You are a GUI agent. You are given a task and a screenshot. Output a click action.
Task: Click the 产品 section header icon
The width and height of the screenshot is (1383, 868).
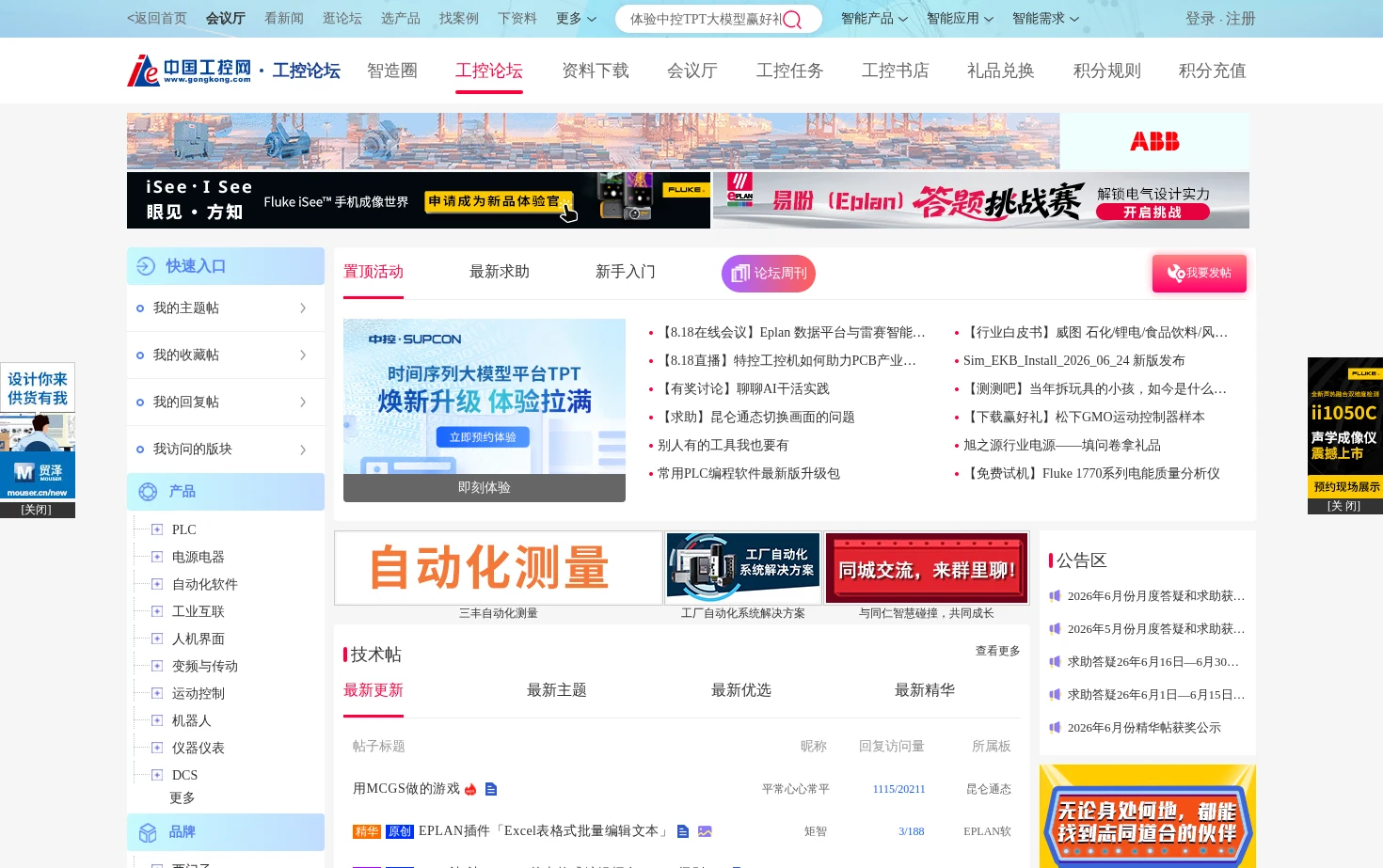coord(148,492)
